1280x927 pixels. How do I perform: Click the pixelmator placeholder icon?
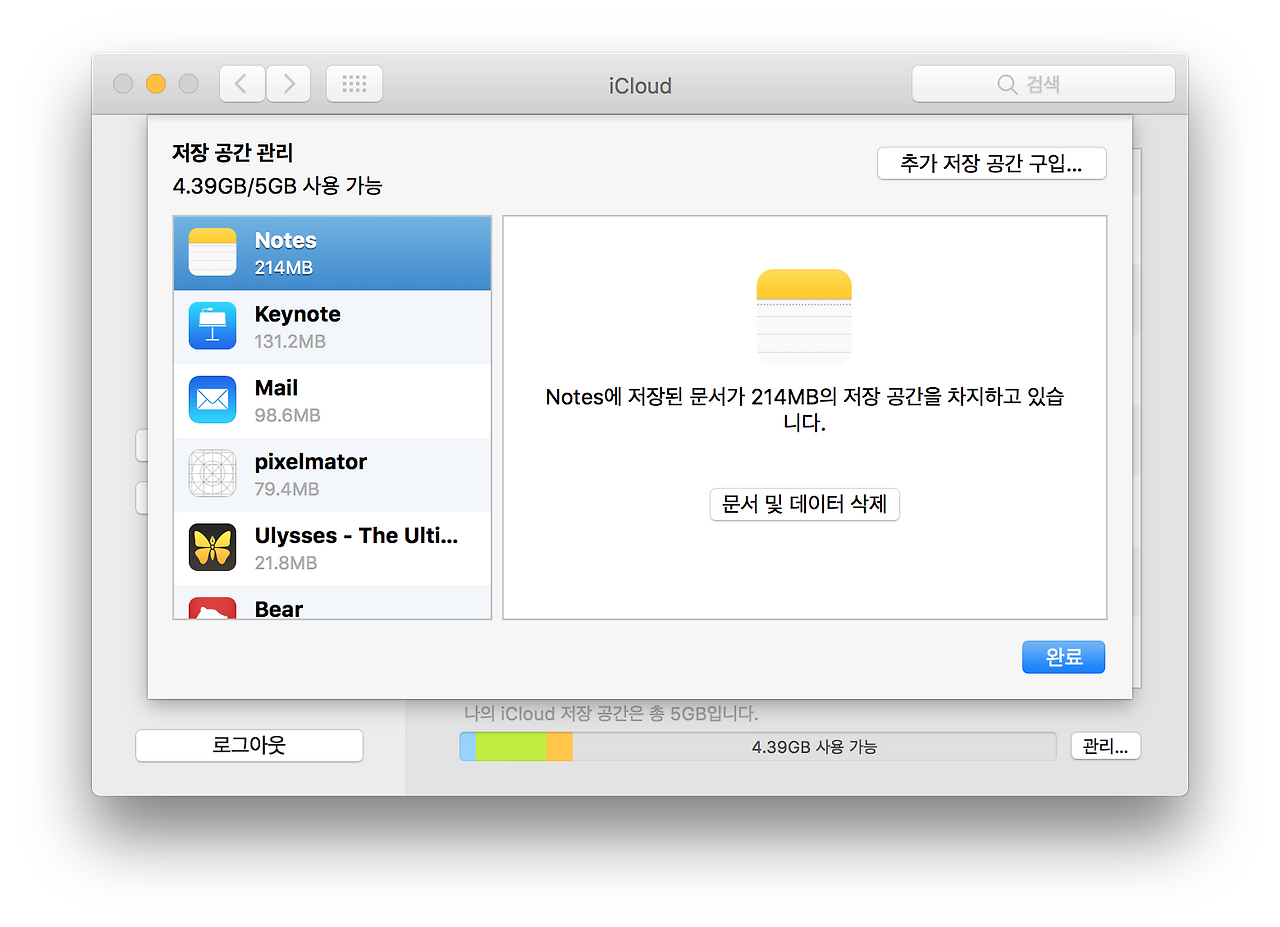click(212, 474)
